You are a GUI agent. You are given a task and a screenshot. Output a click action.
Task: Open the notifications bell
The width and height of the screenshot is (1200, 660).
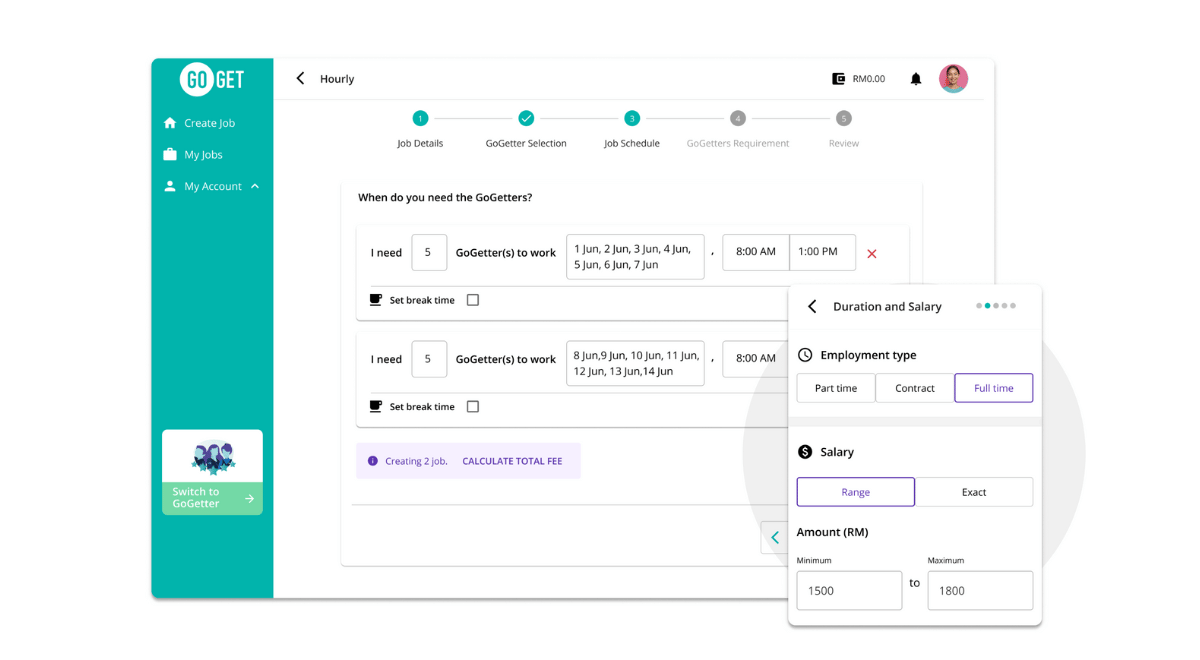(916, 79)
